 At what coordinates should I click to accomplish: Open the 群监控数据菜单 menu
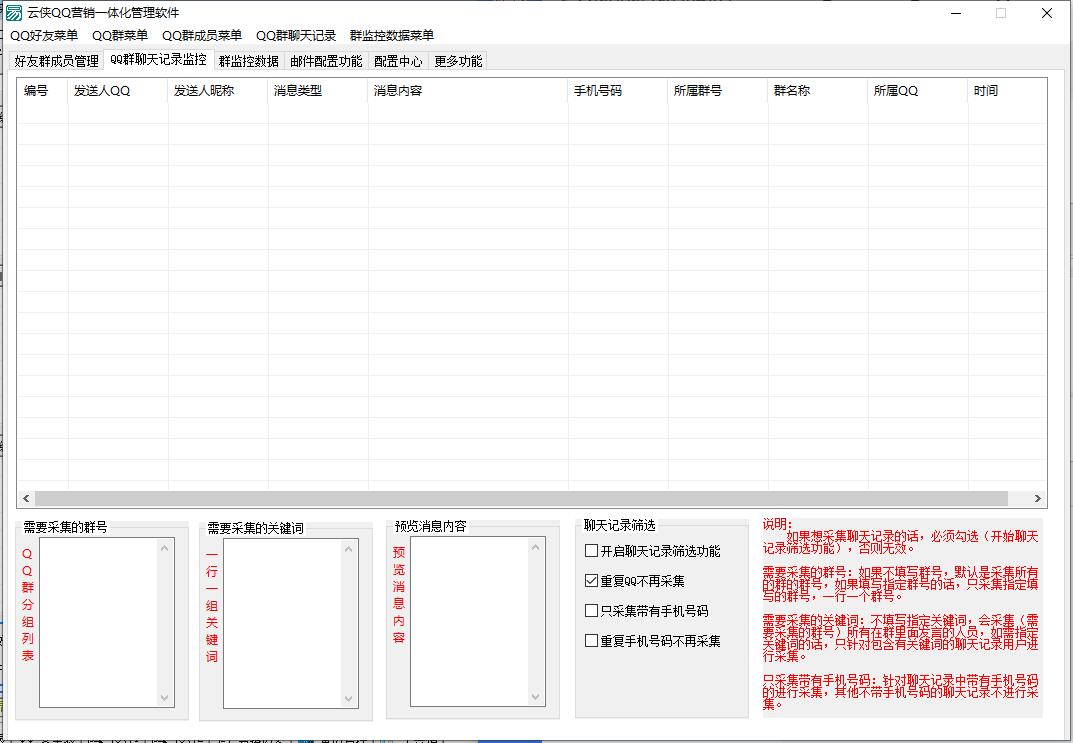[x=391, y=36]
